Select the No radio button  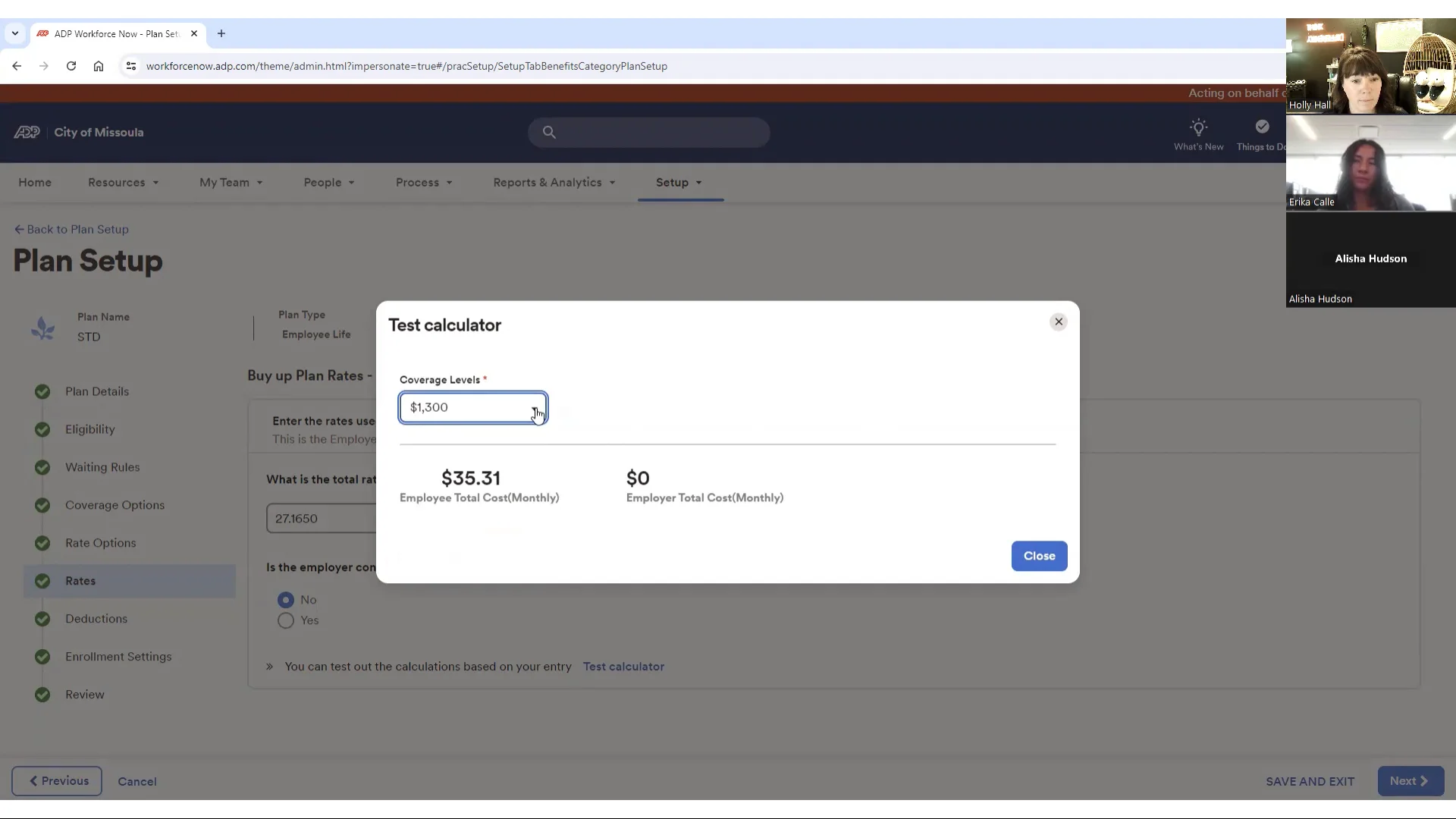286,600
